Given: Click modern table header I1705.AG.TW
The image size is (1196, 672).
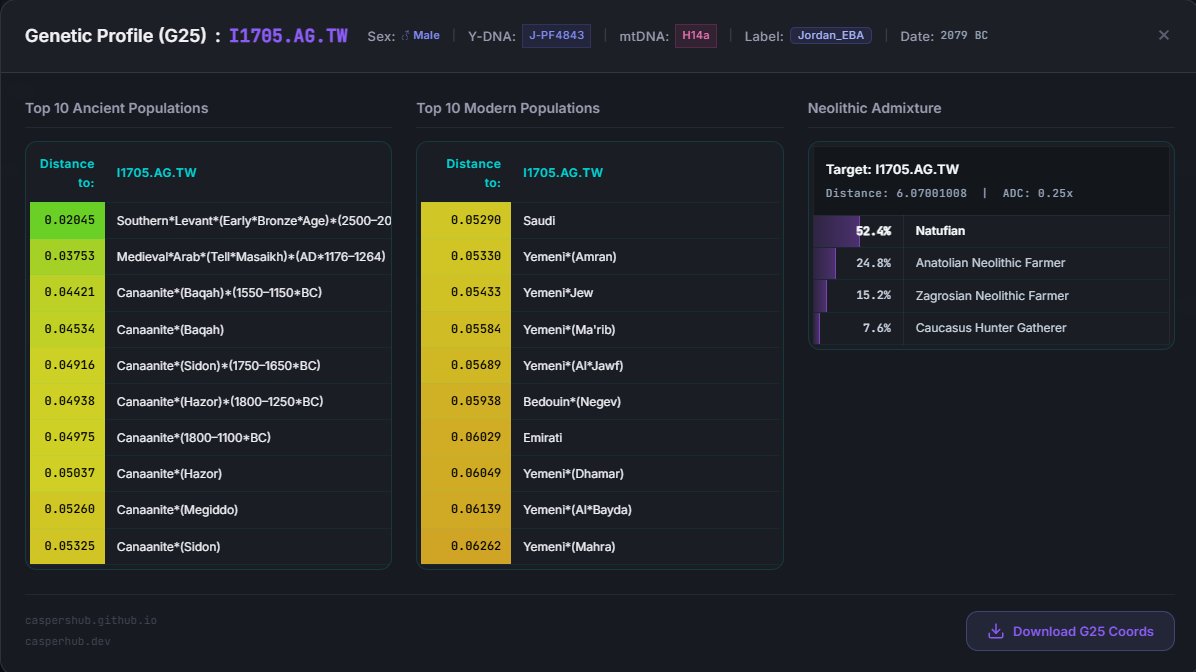Looking at the screenshot, I should [563, 173].
